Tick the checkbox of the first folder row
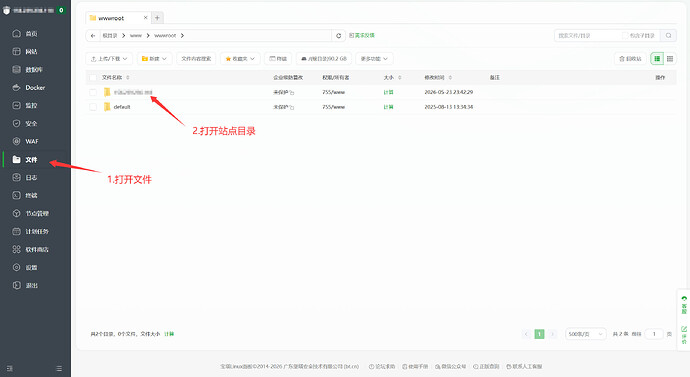The width and height of the screenshot is (690, 377). tap(93, 92)
